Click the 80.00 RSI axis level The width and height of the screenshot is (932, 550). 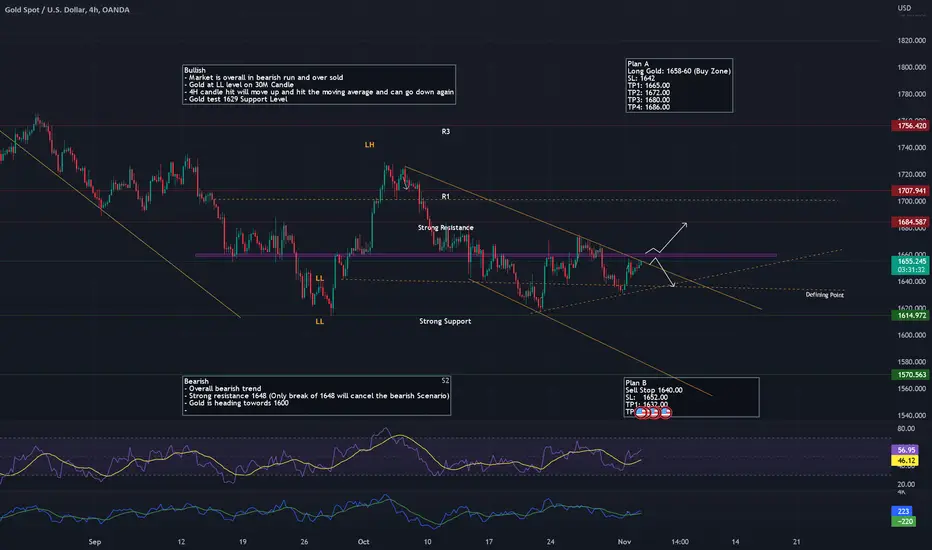[906, 429]
